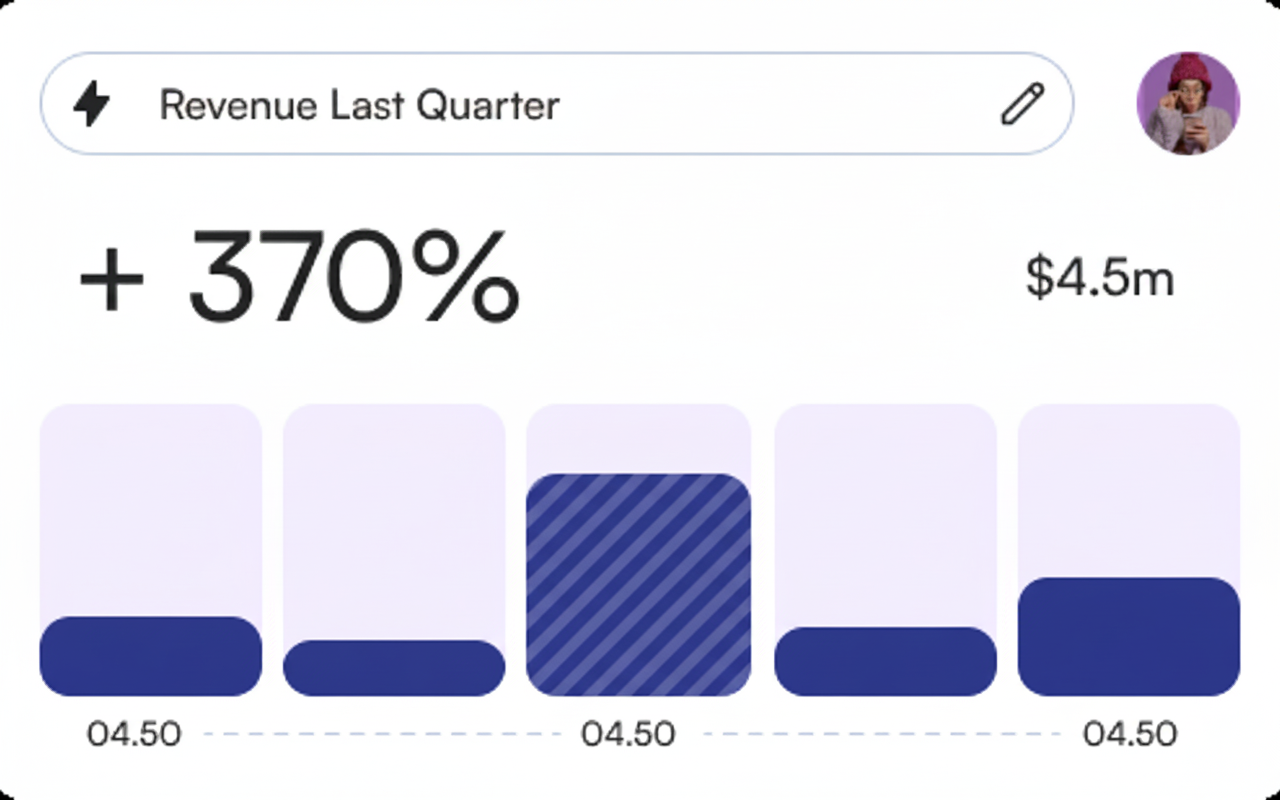This screenshot has width=1280, height=800.
Task: Select the first bar's dark blue fill
Action: (x=151, y=656)
